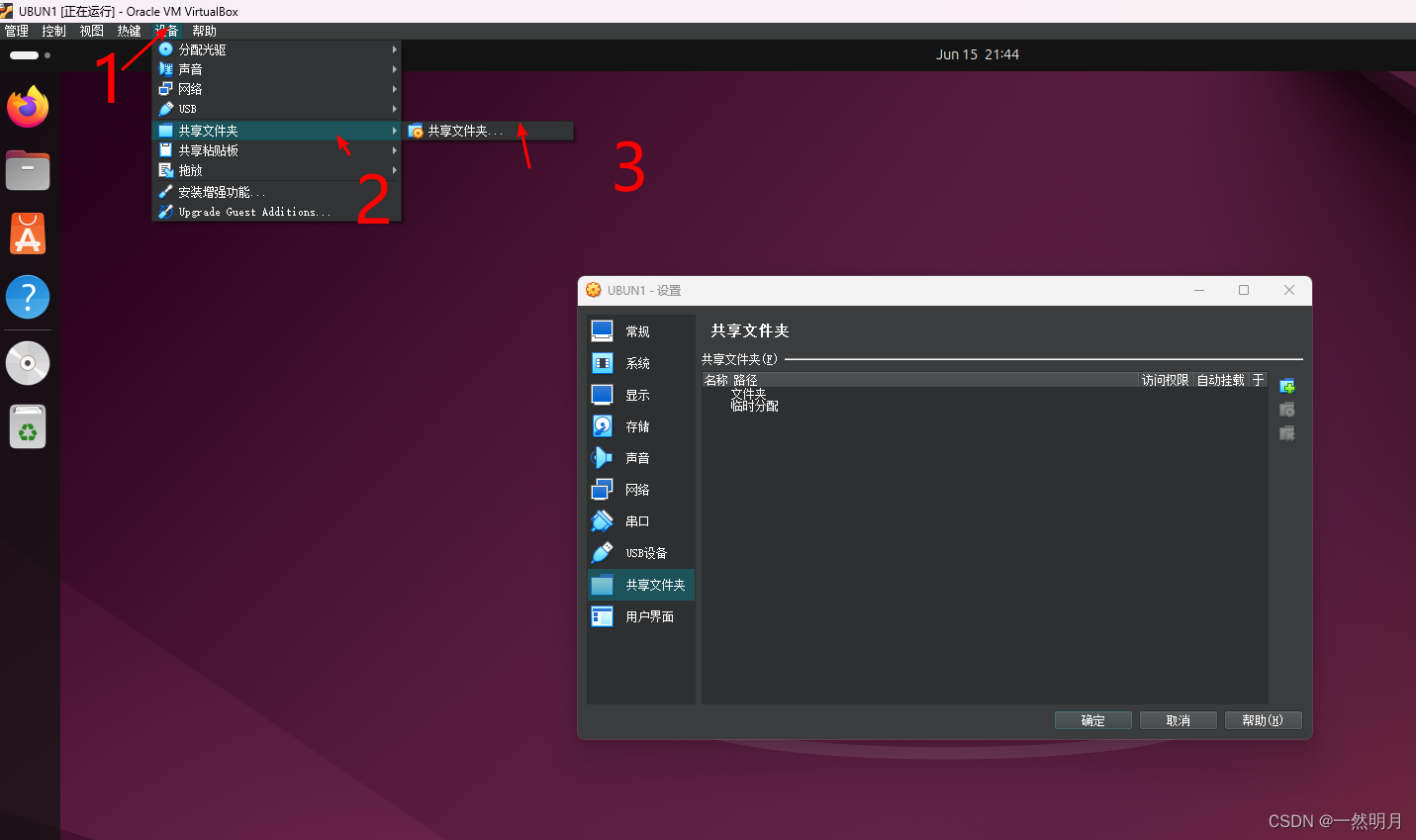Select the 串口 settings category
This screenshot has height=840, width=1416.
(x=641, y=521)
